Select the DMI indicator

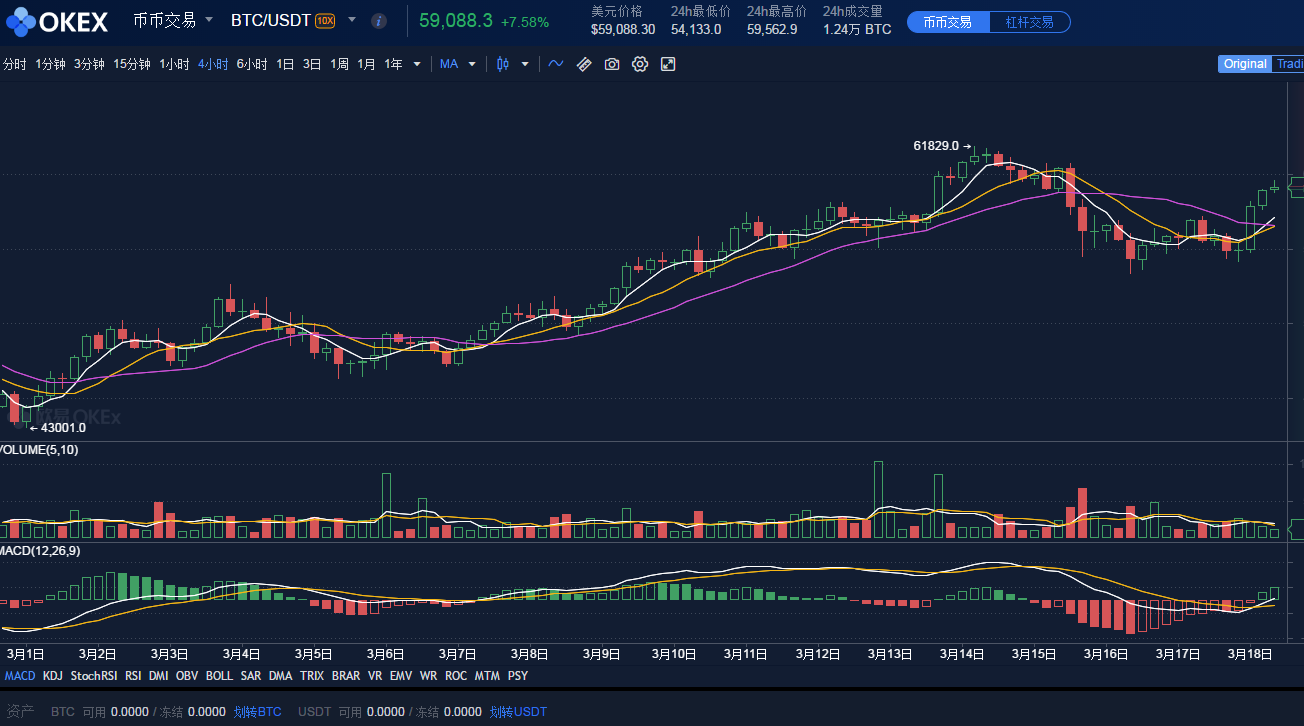pyautogui.click(x=158, y=676)
